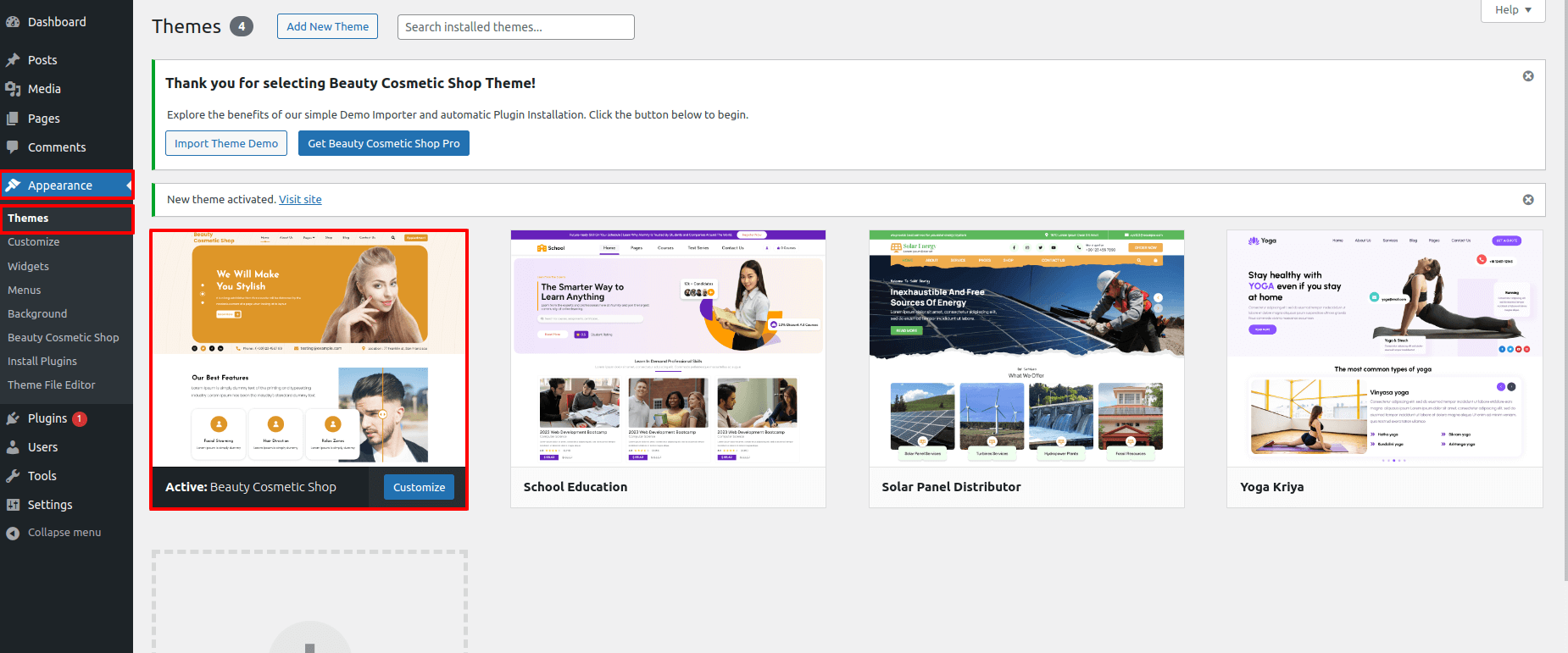Viewport: 1568px width, 653px height.
Task: Dismiss the 'New theme activated' notice
Action: (1528, 200)
